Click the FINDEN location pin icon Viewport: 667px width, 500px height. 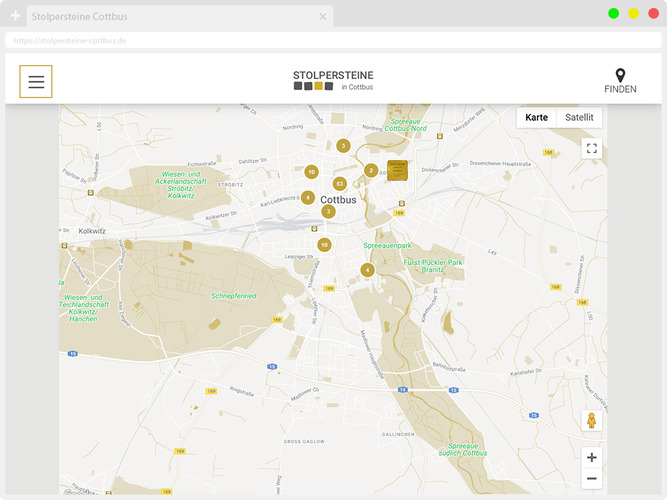click(620, 77)
